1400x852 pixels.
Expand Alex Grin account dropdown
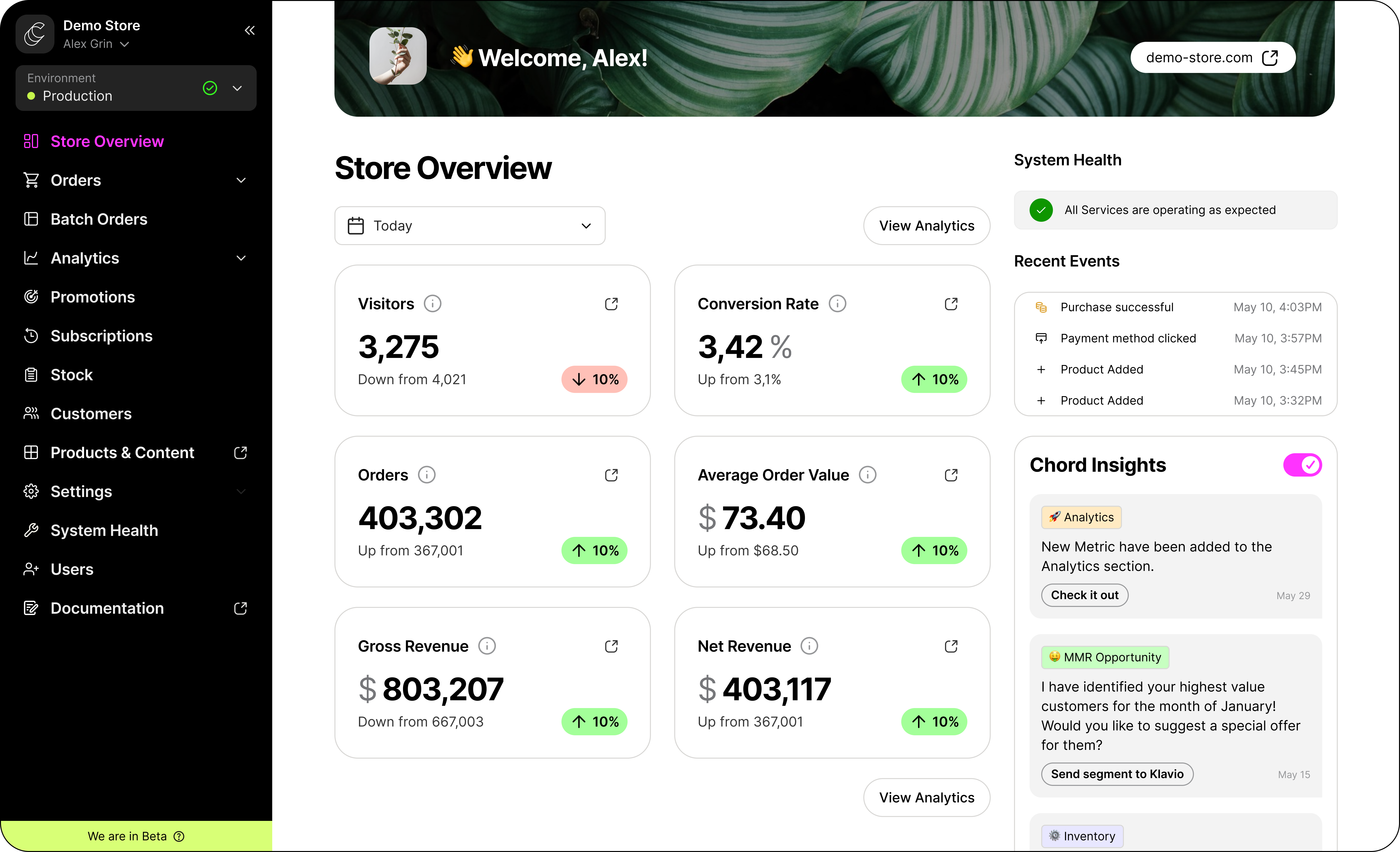[124, 44]
